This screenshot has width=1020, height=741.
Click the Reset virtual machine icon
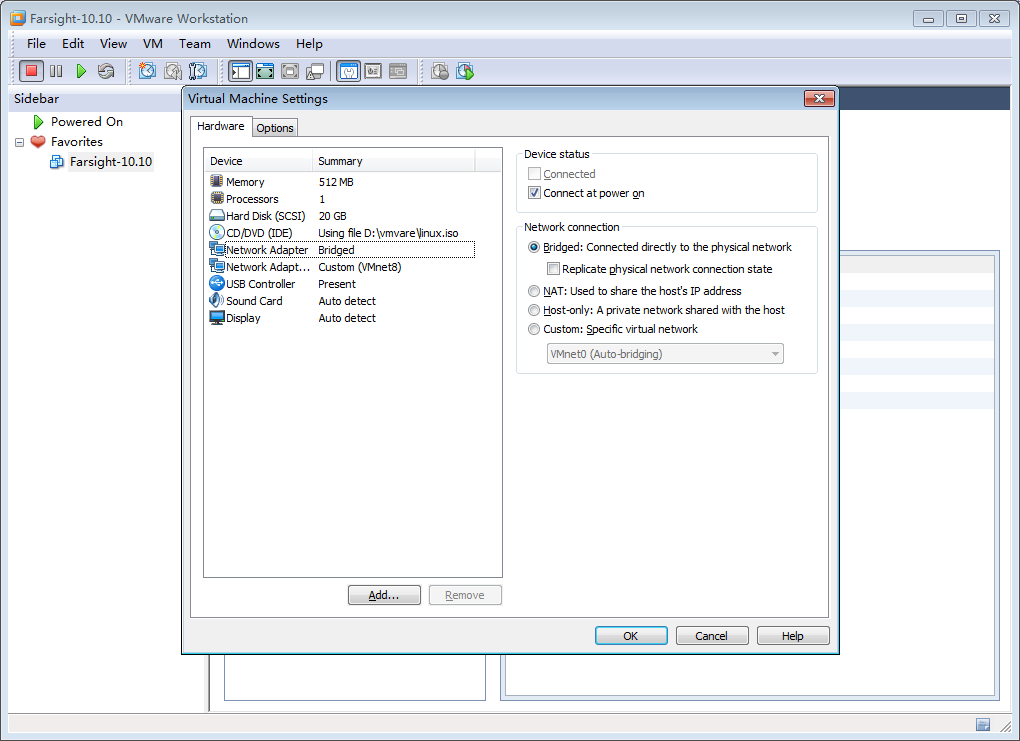(106, 71)
